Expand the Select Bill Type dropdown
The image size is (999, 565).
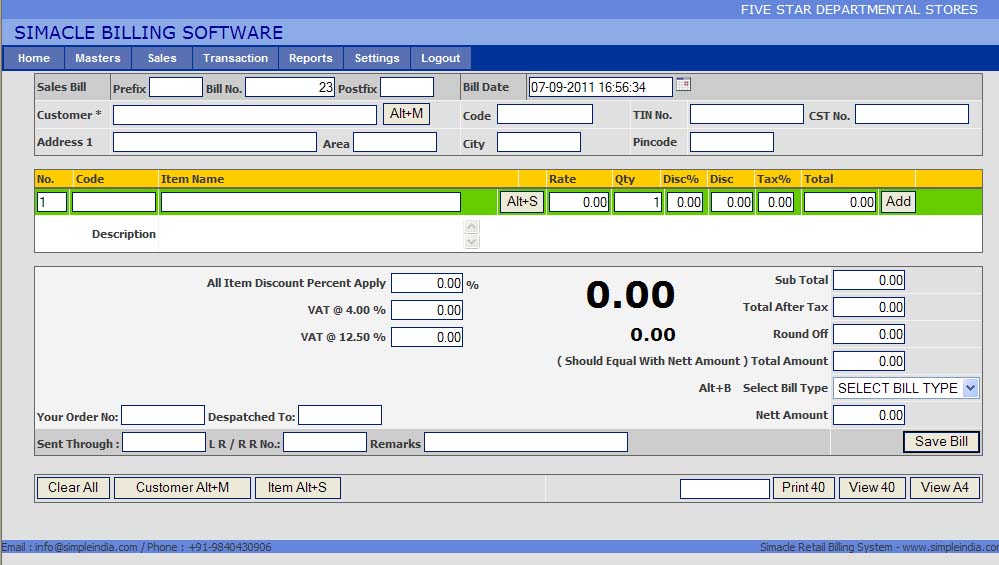[x=970, y=388]
